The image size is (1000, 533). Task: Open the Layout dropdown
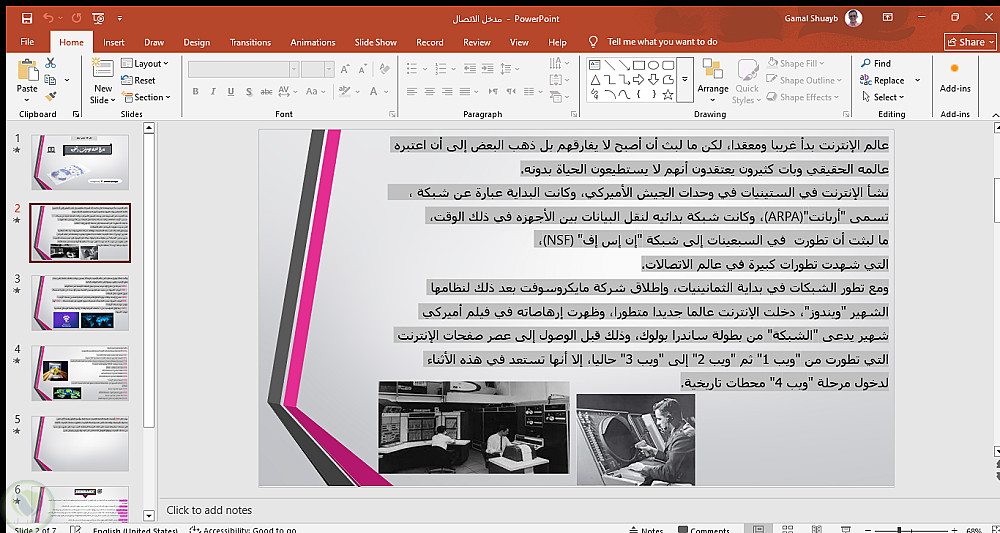[x=145, y=63]
